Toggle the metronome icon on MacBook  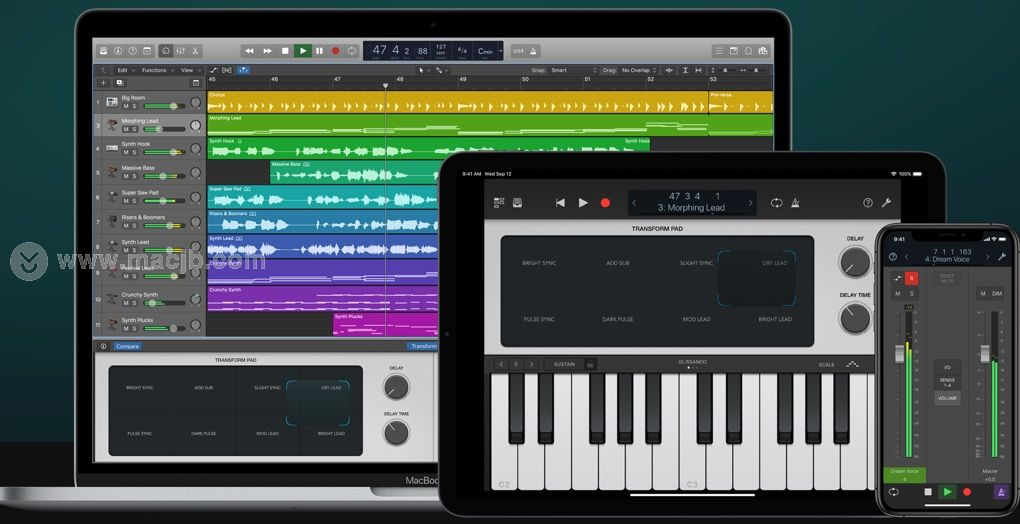[533, 51]
